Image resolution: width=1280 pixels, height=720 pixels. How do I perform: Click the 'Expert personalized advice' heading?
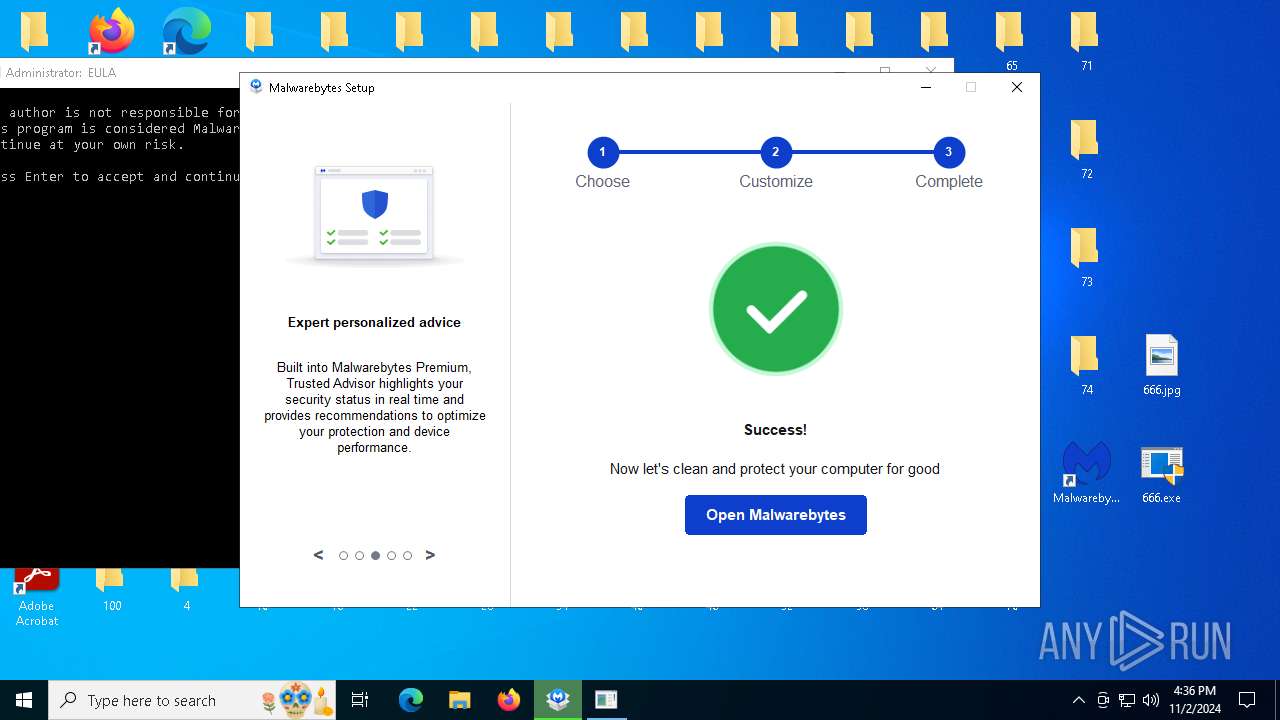[x=374, y=322]
